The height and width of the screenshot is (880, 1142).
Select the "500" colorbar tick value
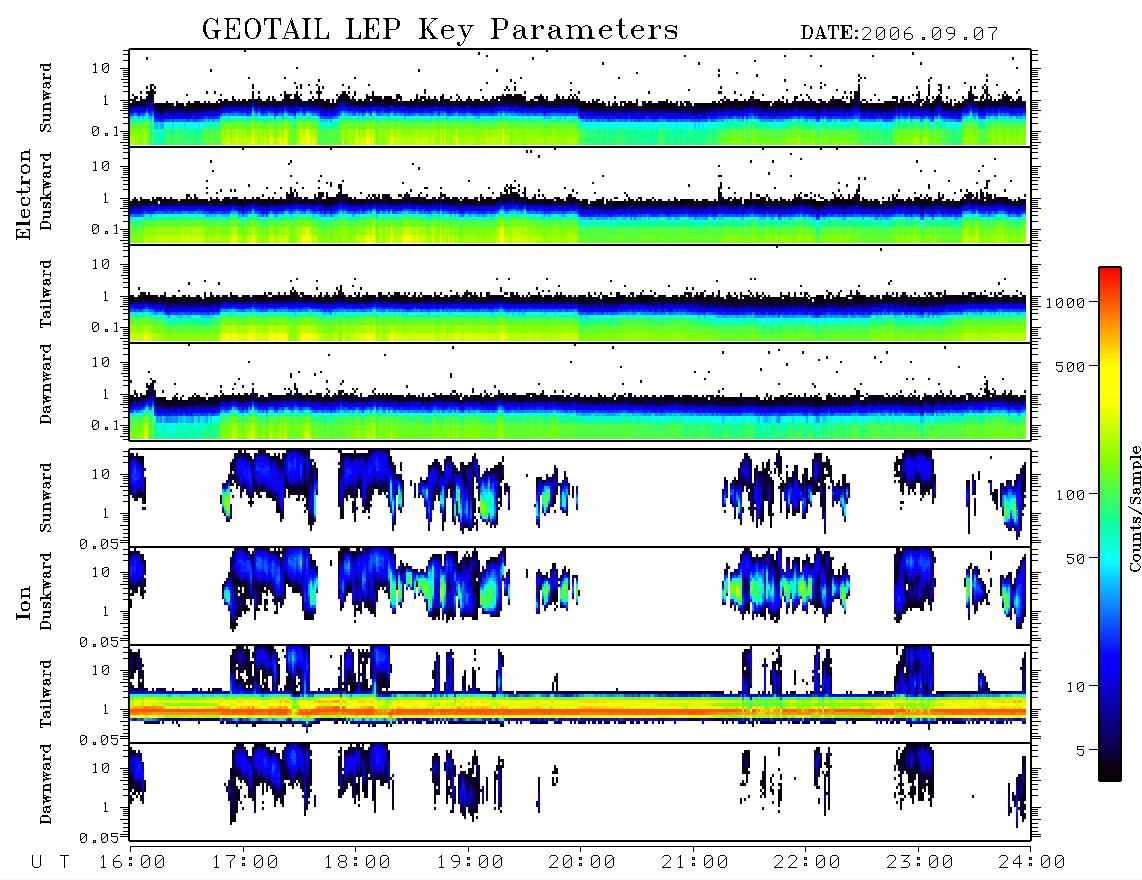tap(1070, 367)
